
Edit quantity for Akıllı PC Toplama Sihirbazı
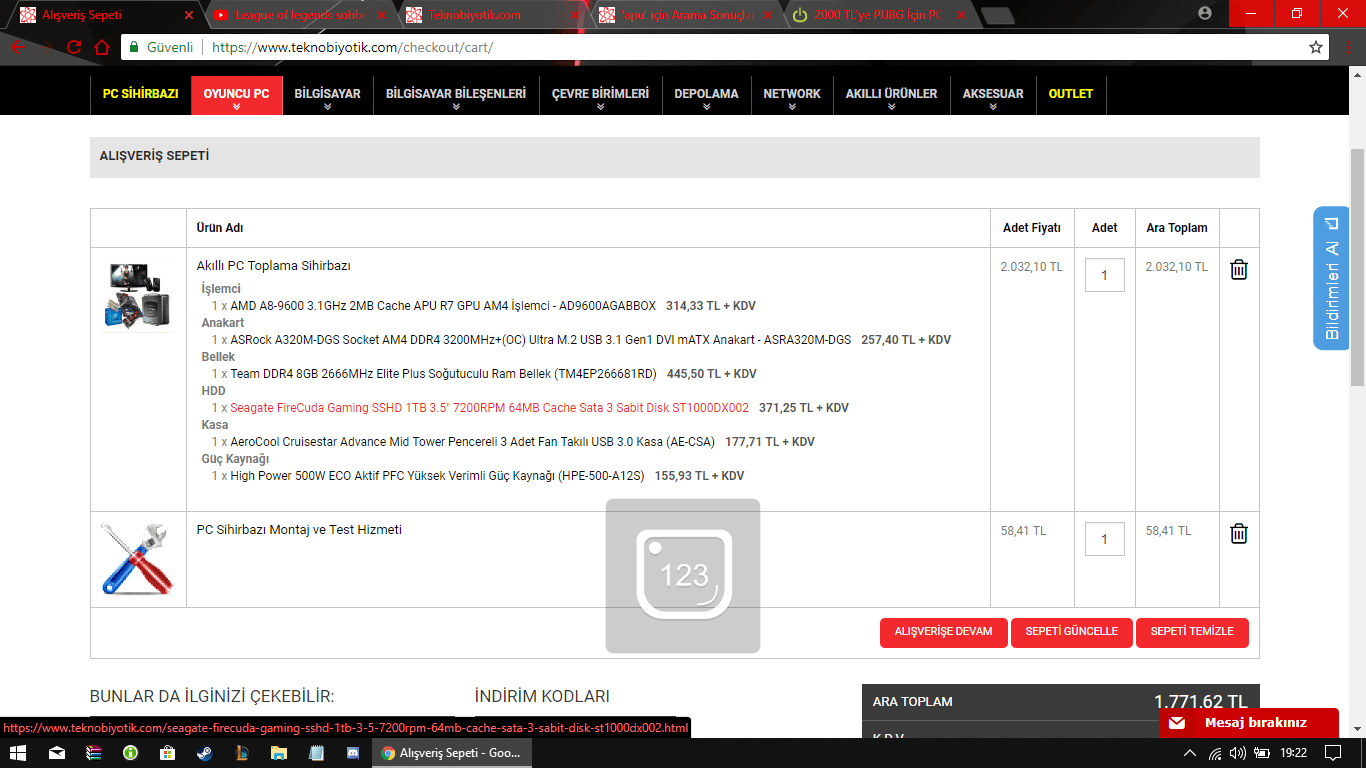1104,275
